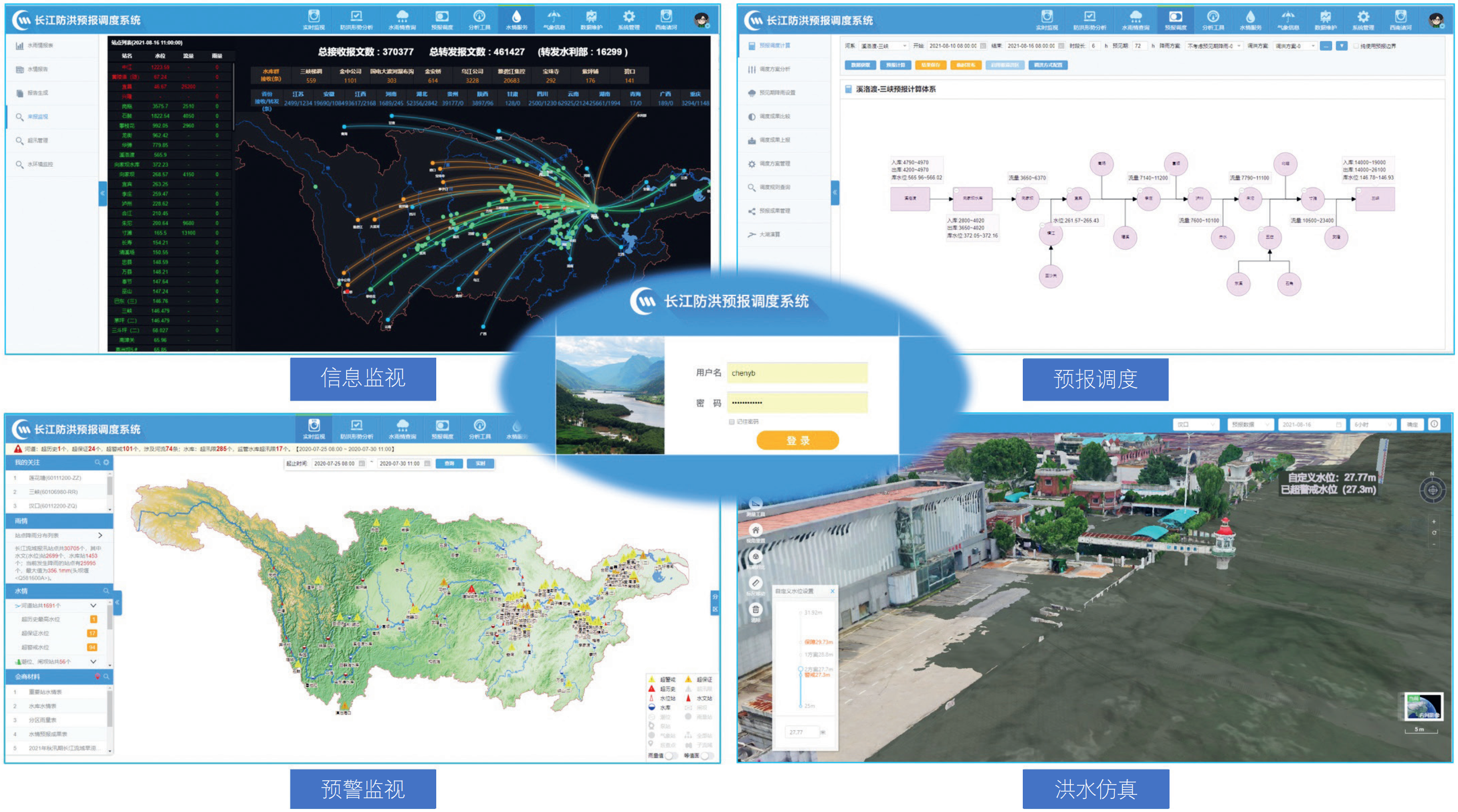Click the 查询 button in 预警监视 window
Image resolution: width=1458 pixels, height=812 pixels.
pyautogui.click(x=449, y=463)
